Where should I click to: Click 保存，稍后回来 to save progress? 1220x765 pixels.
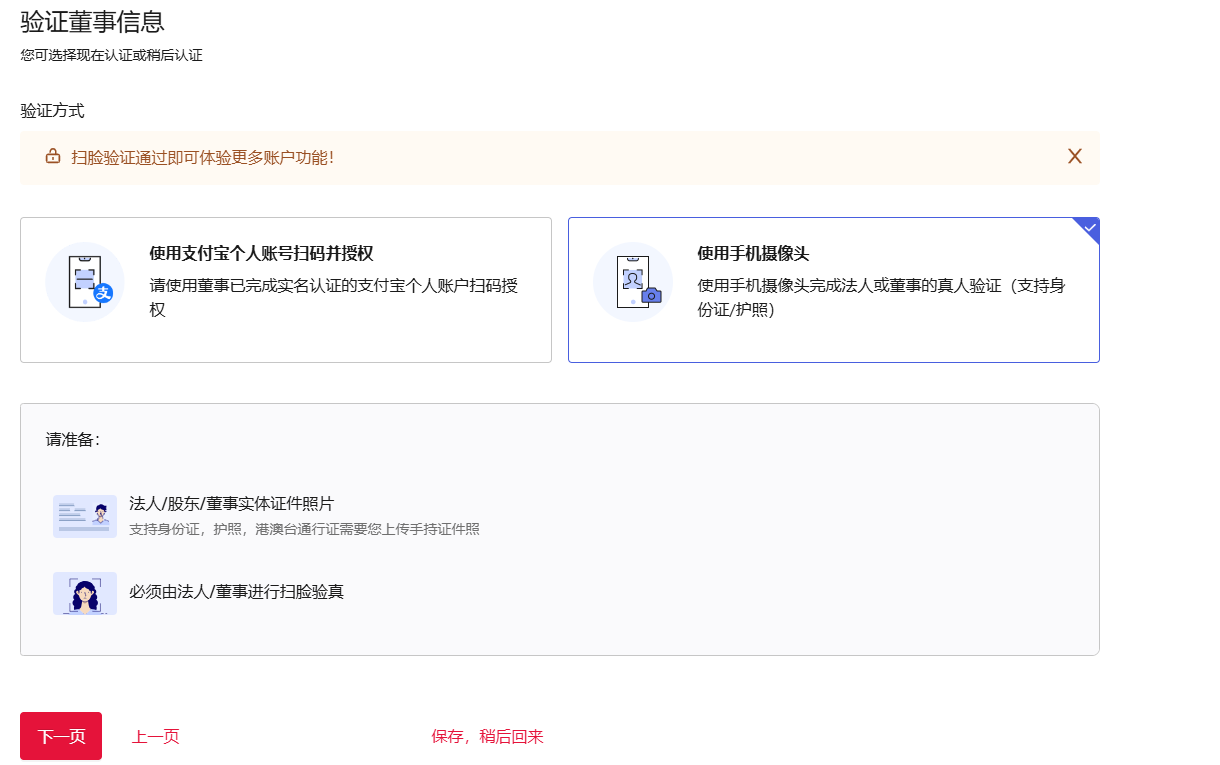pos(487,737)
